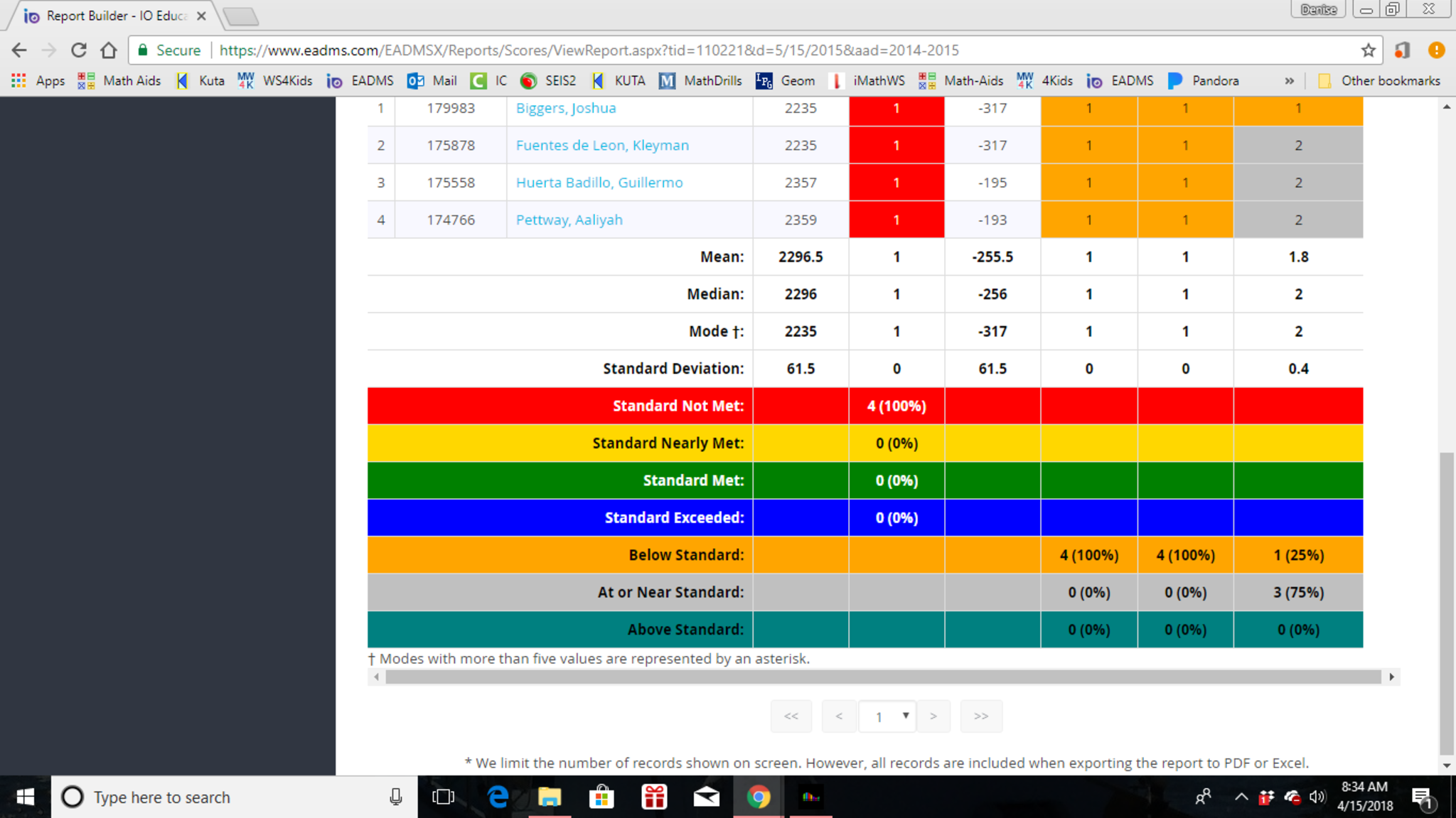
Task: Click the browser reload icon
Action: (x=79, y=50)
